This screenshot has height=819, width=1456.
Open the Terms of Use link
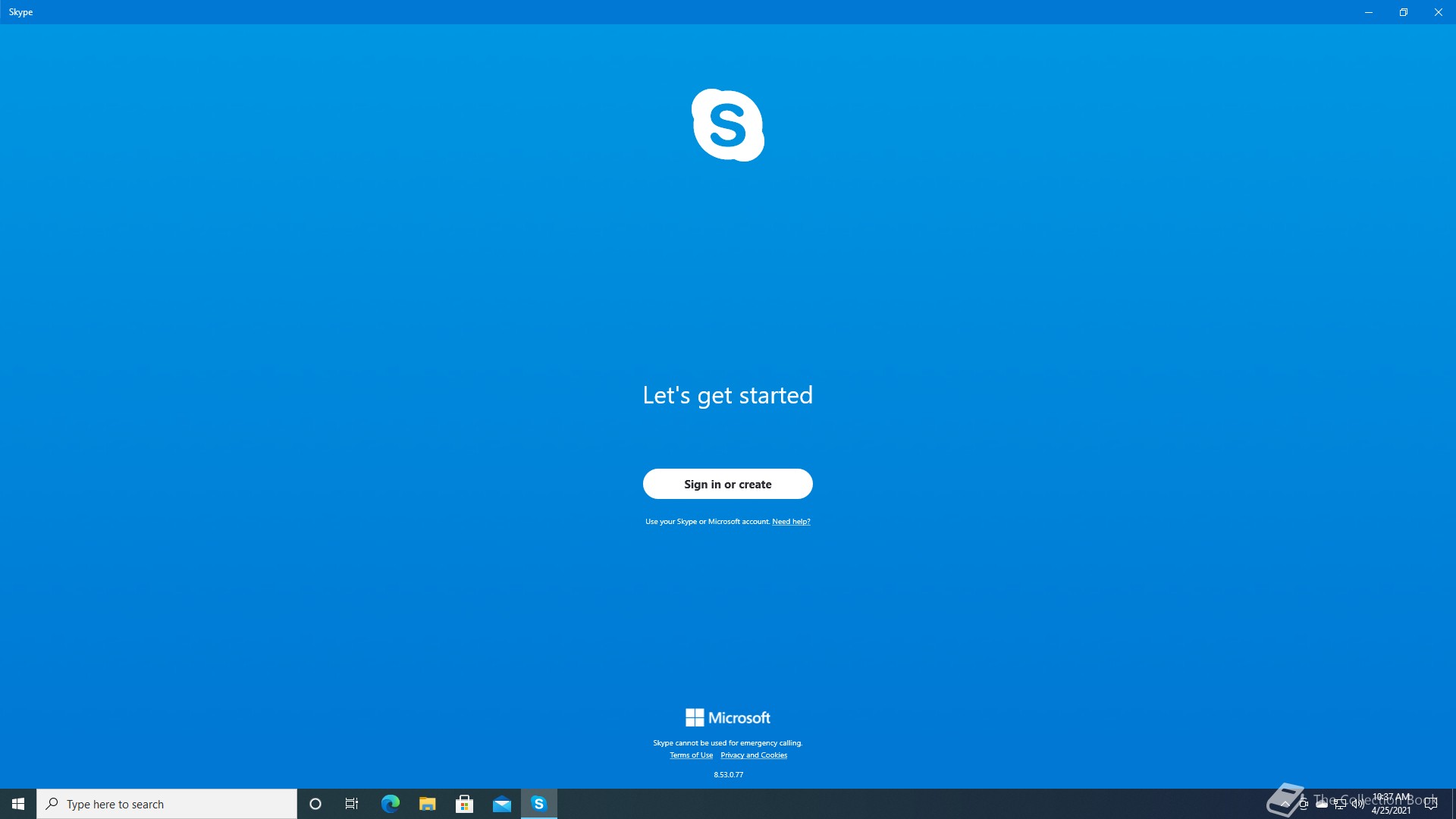coord(691,755)
